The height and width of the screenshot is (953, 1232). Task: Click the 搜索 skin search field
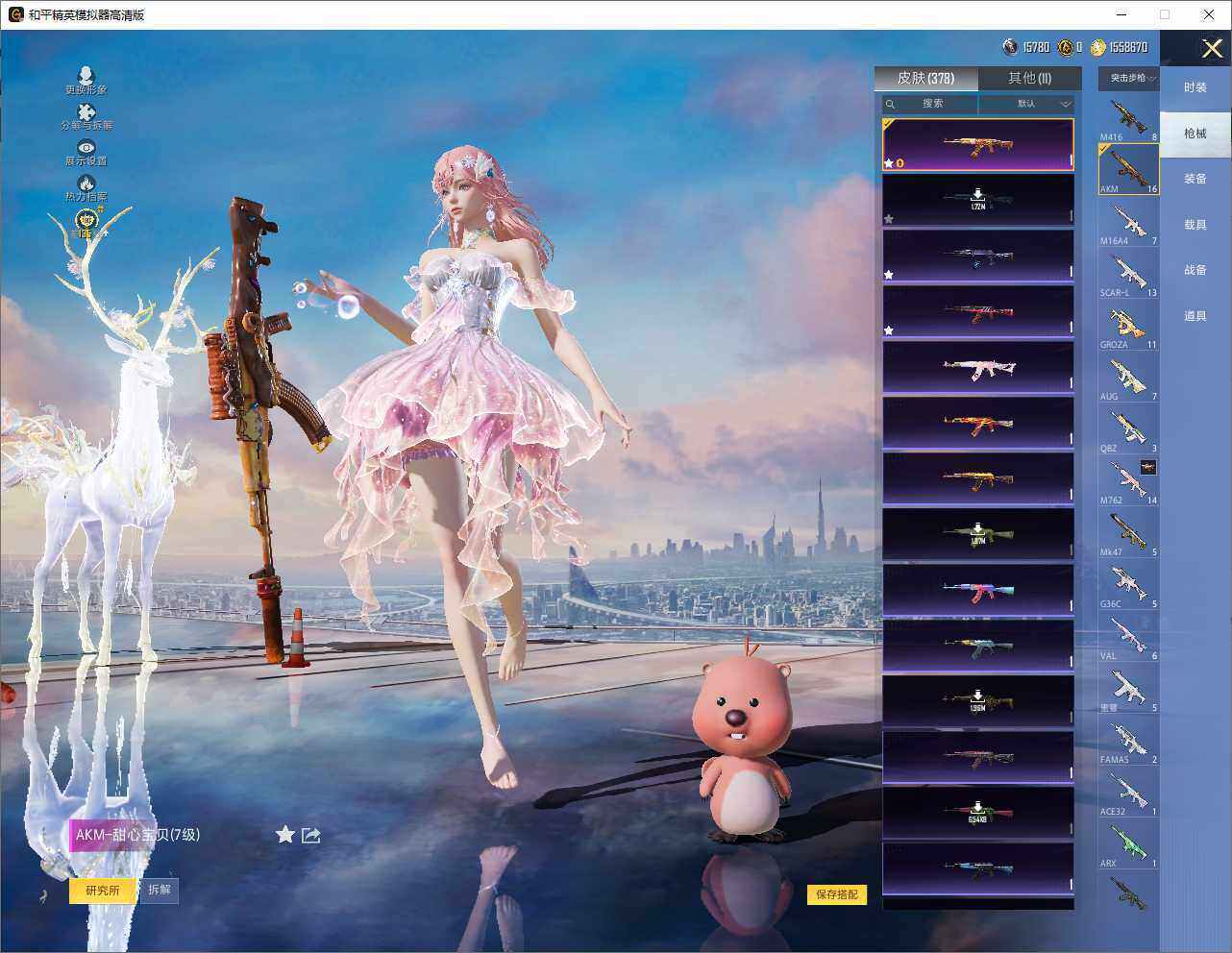click(930, 104)
